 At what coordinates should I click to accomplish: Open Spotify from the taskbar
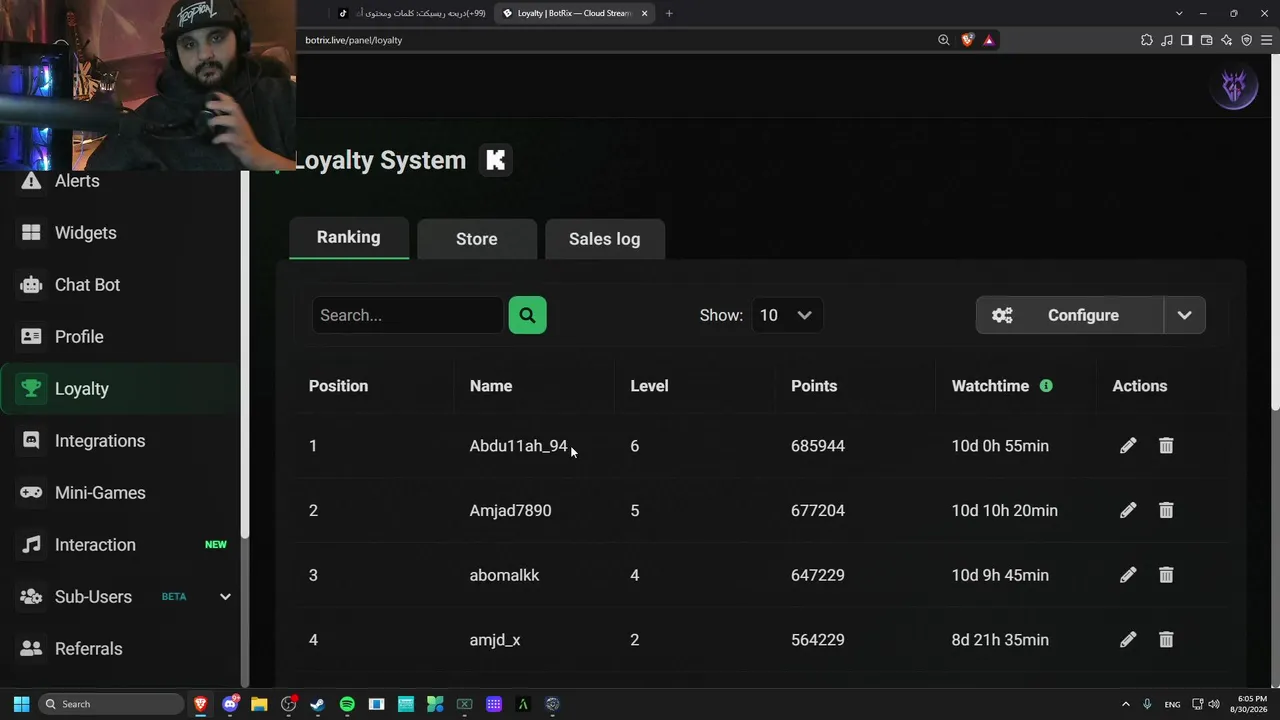coord(347,704)
